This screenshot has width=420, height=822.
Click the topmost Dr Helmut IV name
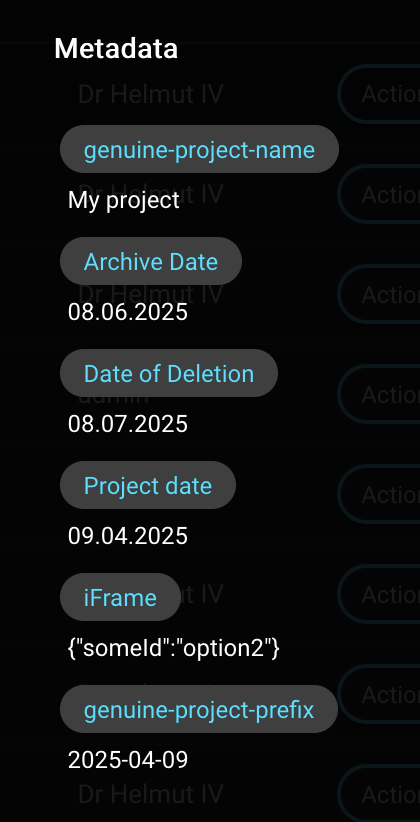pyautogui.click(x=151, y=94)
